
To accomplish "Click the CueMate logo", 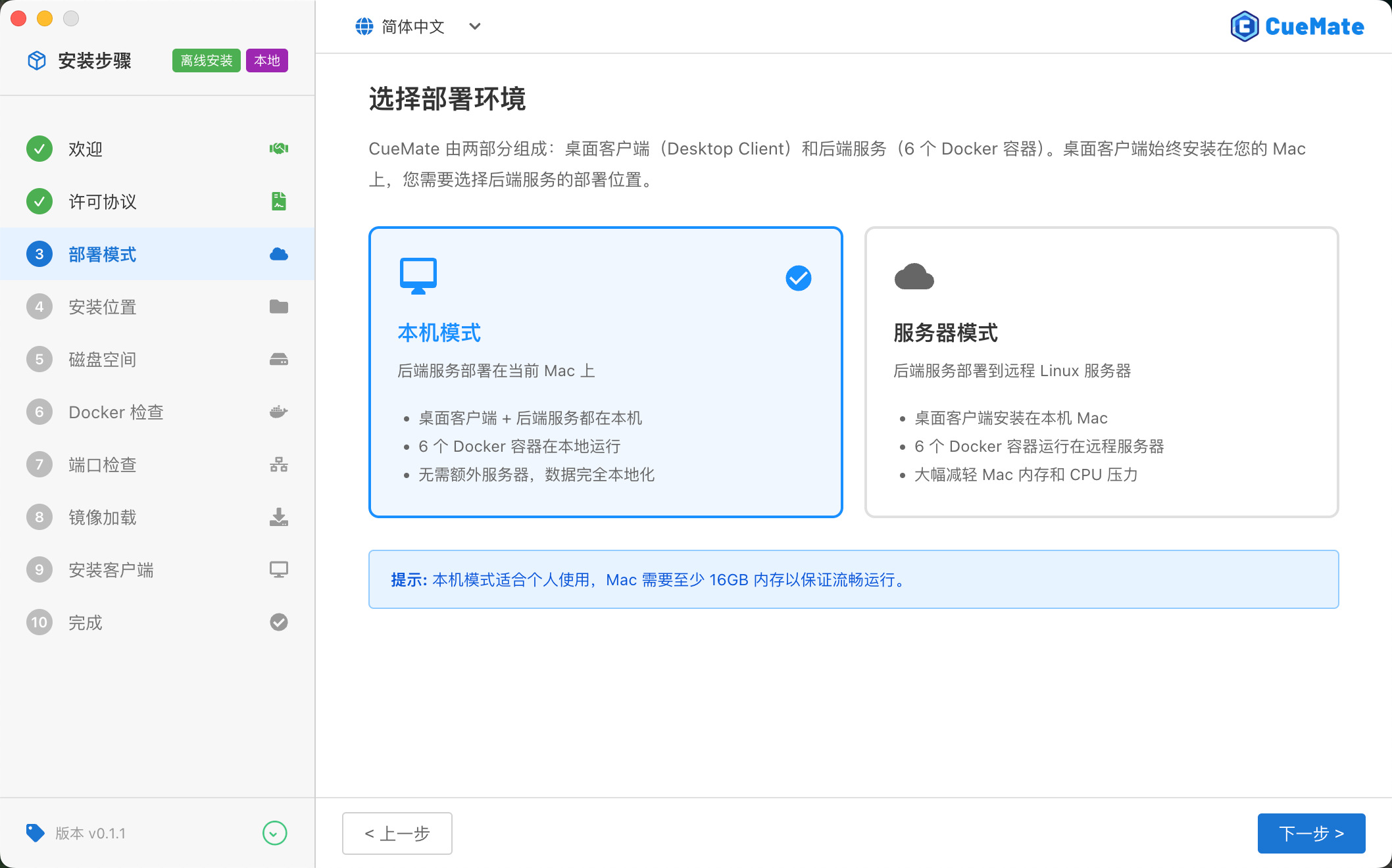I will 1297,26.
